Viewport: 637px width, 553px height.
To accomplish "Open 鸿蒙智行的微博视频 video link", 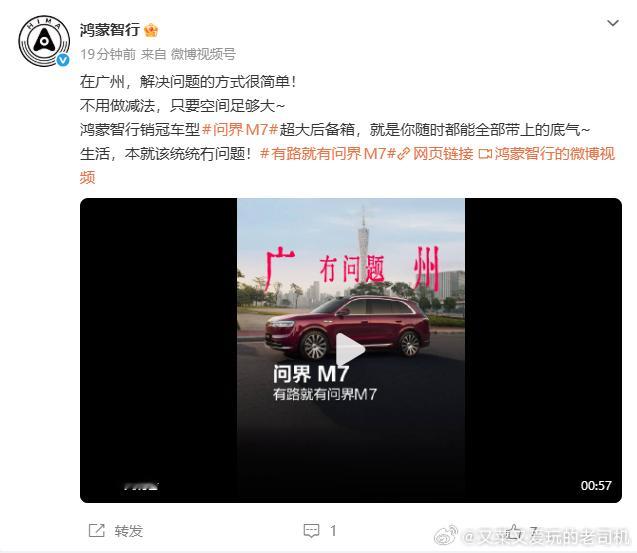I will [x=546, y=154].
